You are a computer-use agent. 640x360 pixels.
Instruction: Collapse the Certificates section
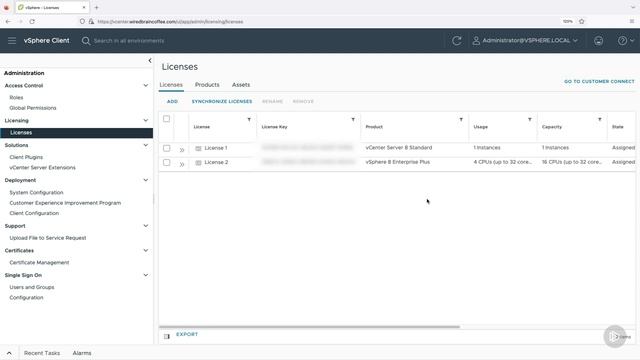point(146,250)
